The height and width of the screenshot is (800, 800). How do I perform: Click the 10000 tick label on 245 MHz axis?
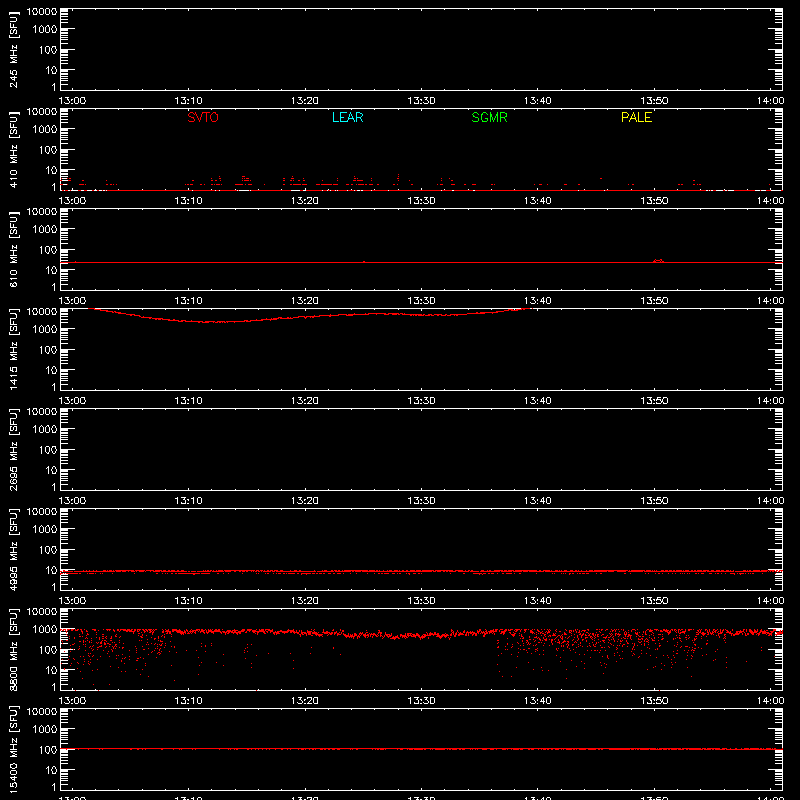click(x=42, y=12)
